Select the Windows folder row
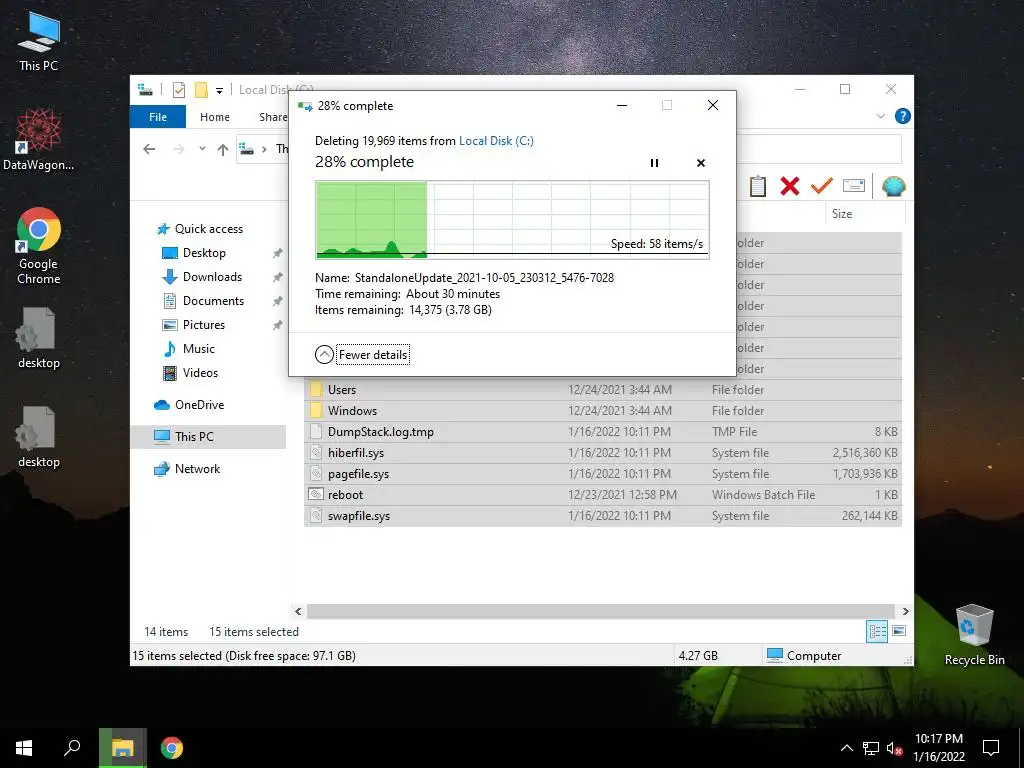The width and height of the screenshot is (1024, 768). tap(603, 411)
